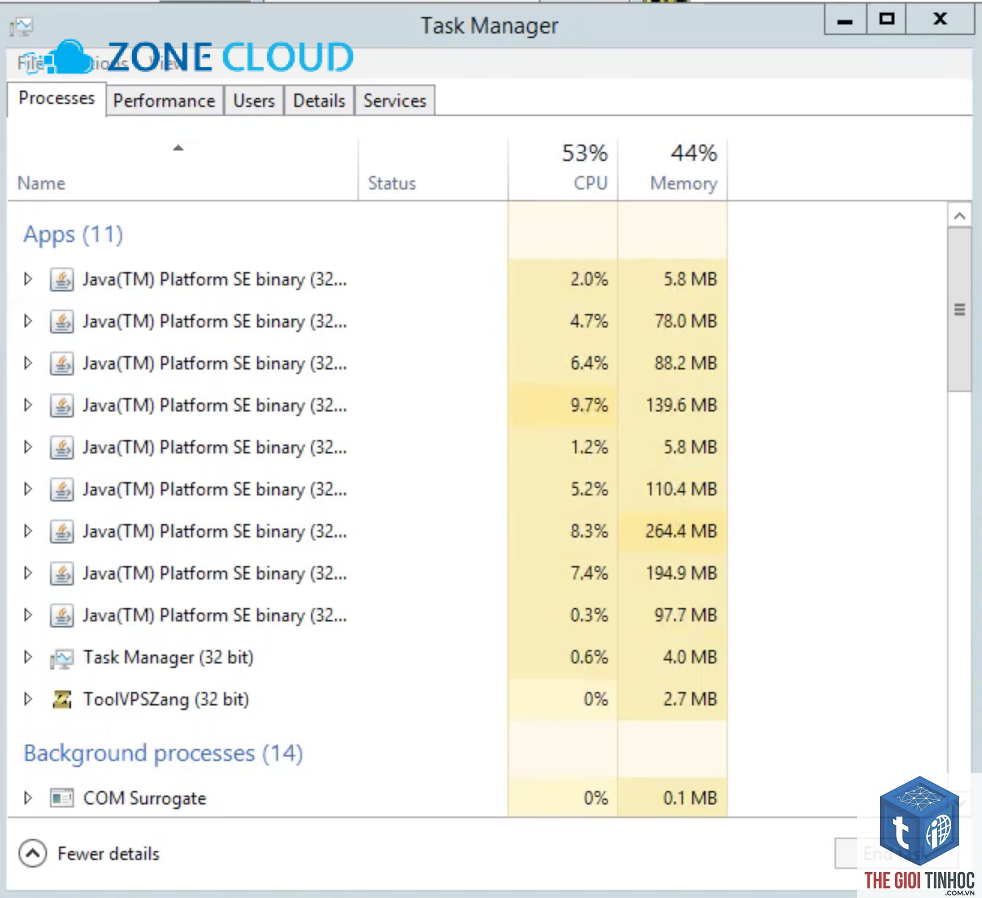Viewport: 982px width, 898px height.
Task: Open the Services tab
Action: tap(395, 101)
